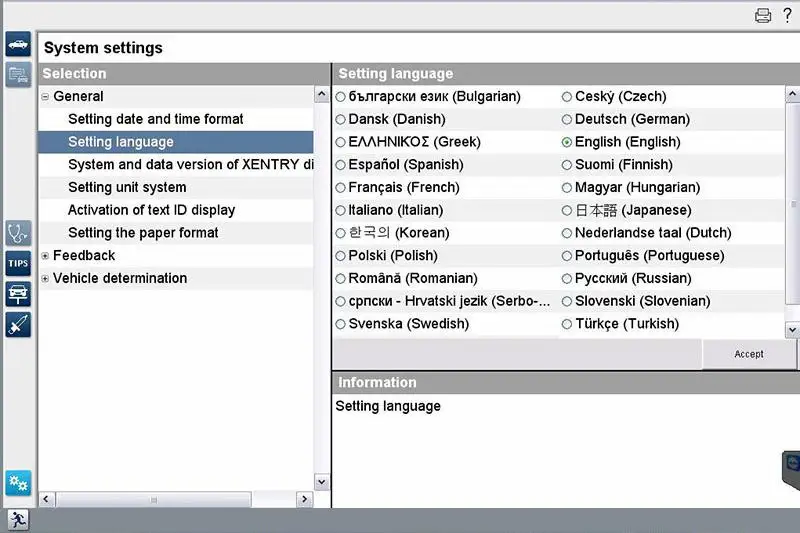
Task: Click the vehicle on lift sidebar icon
Action: [18, 294]
